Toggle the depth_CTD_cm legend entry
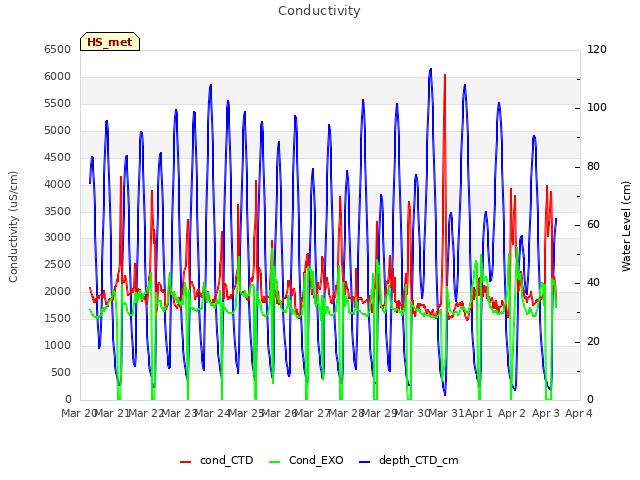The height and width of the screenshot is (480, 640). 409,460
